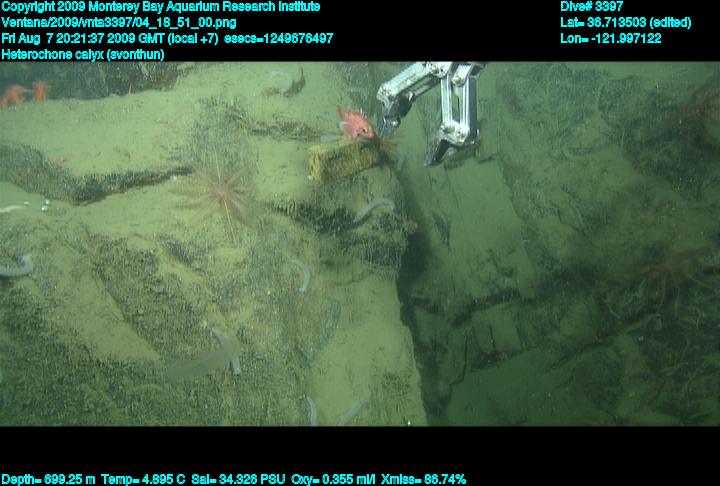Viewport: 720px width, 486px height.
Task: Select the orange sea stars at top left
Action: pyautogui.click(x=25, y=94)
